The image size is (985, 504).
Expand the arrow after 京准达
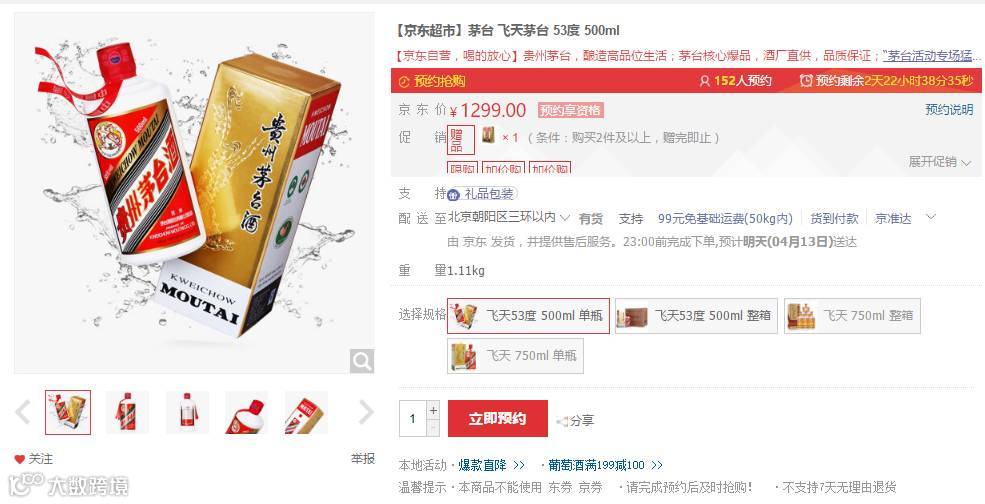pos(931,217)
